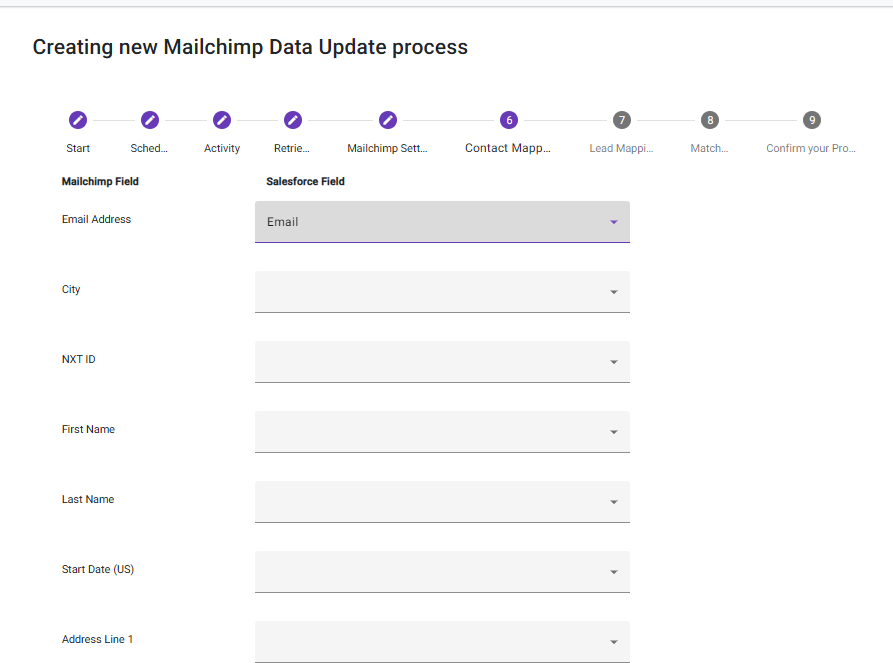
Task: Click the step 8 Match circle
Action: pos(710,120)
